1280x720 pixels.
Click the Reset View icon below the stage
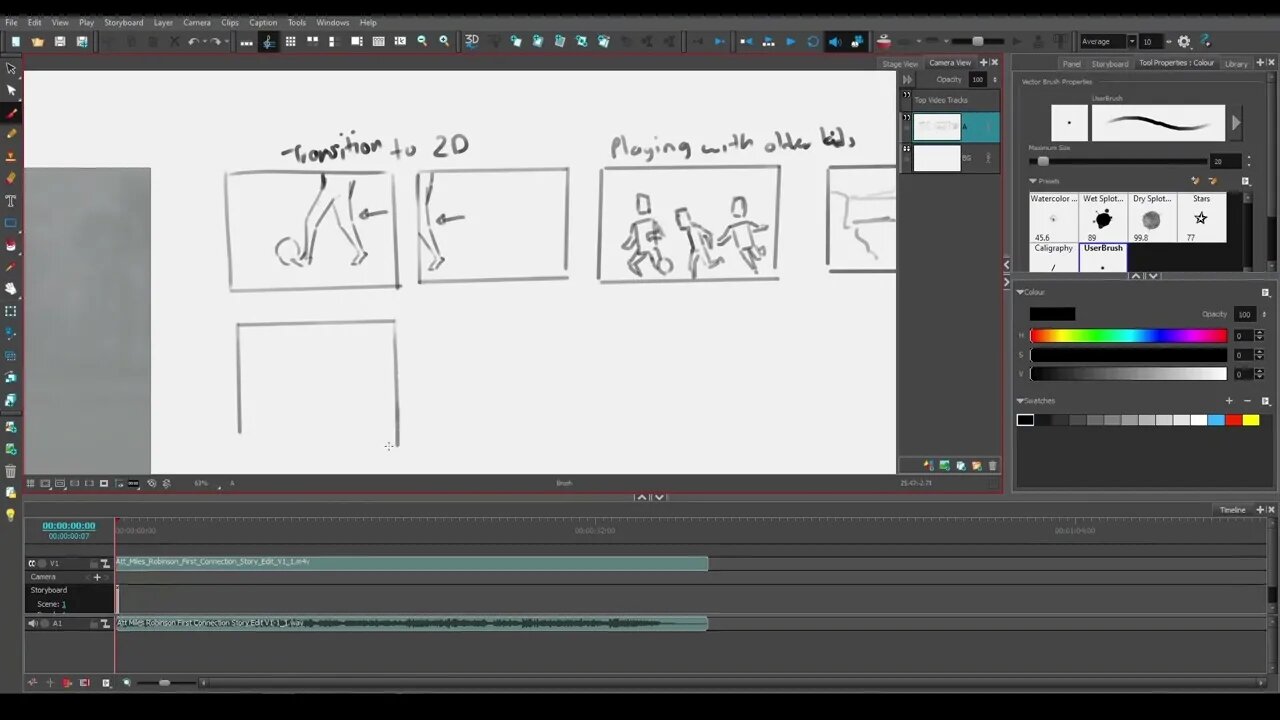[x=152, y=483]
